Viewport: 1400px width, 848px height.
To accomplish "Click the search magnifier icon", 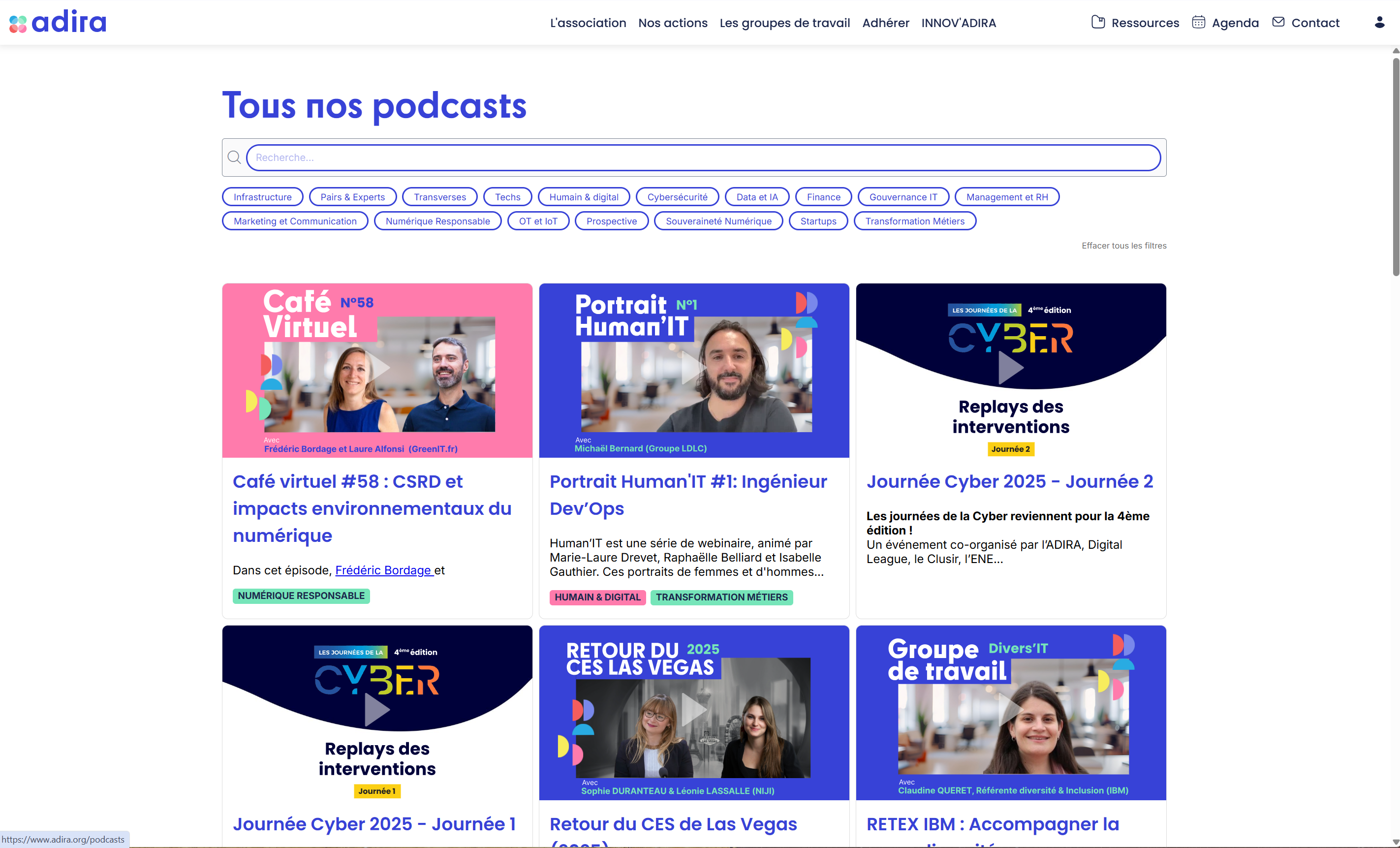I will (x=234, y=157).
